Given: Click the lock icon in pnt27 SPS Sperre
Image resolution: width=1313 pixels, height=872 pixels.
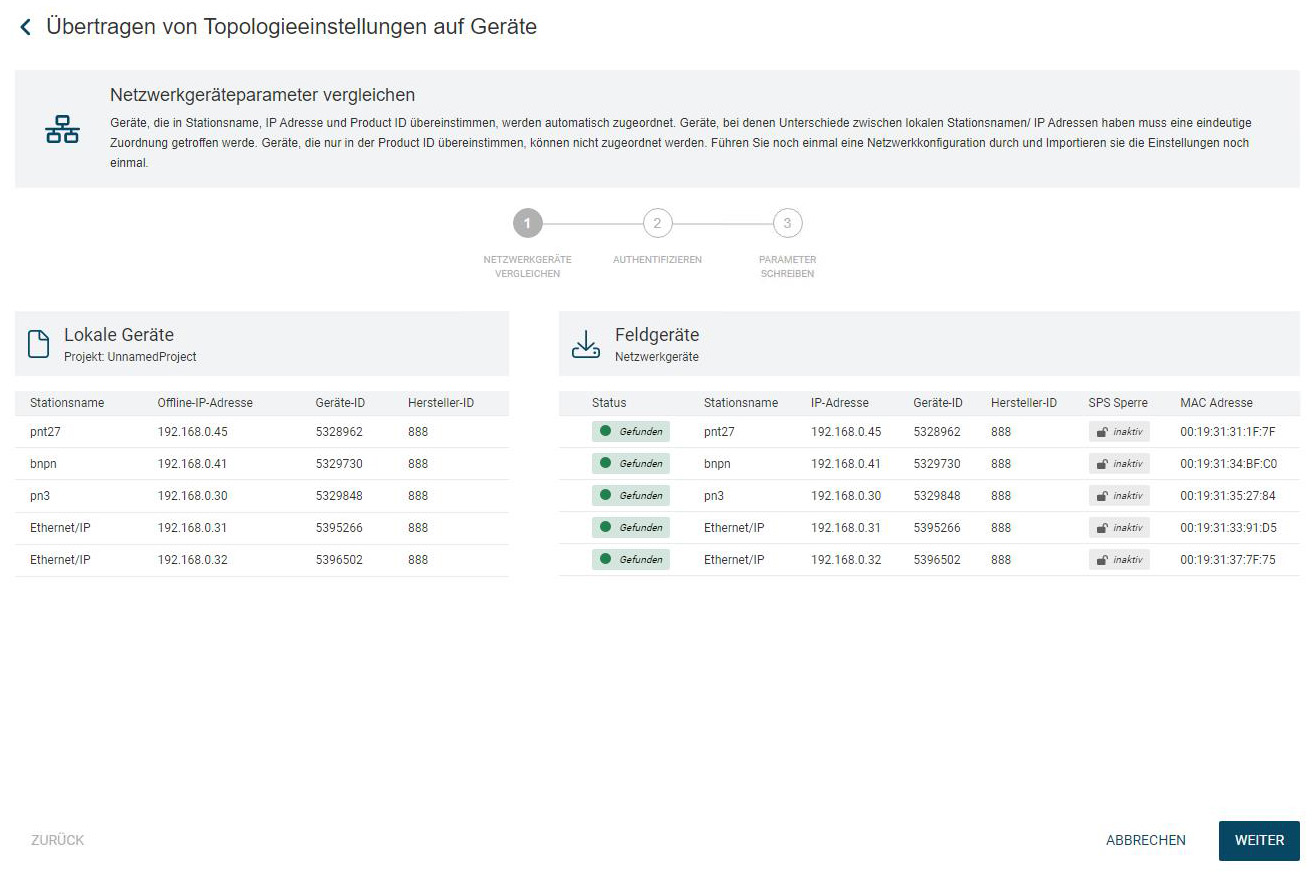Looking at the screenshot, I should [1102, 432].
